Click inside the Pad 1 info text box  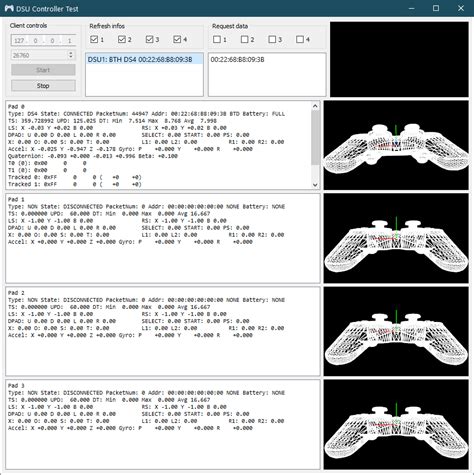tap(163, 238)
